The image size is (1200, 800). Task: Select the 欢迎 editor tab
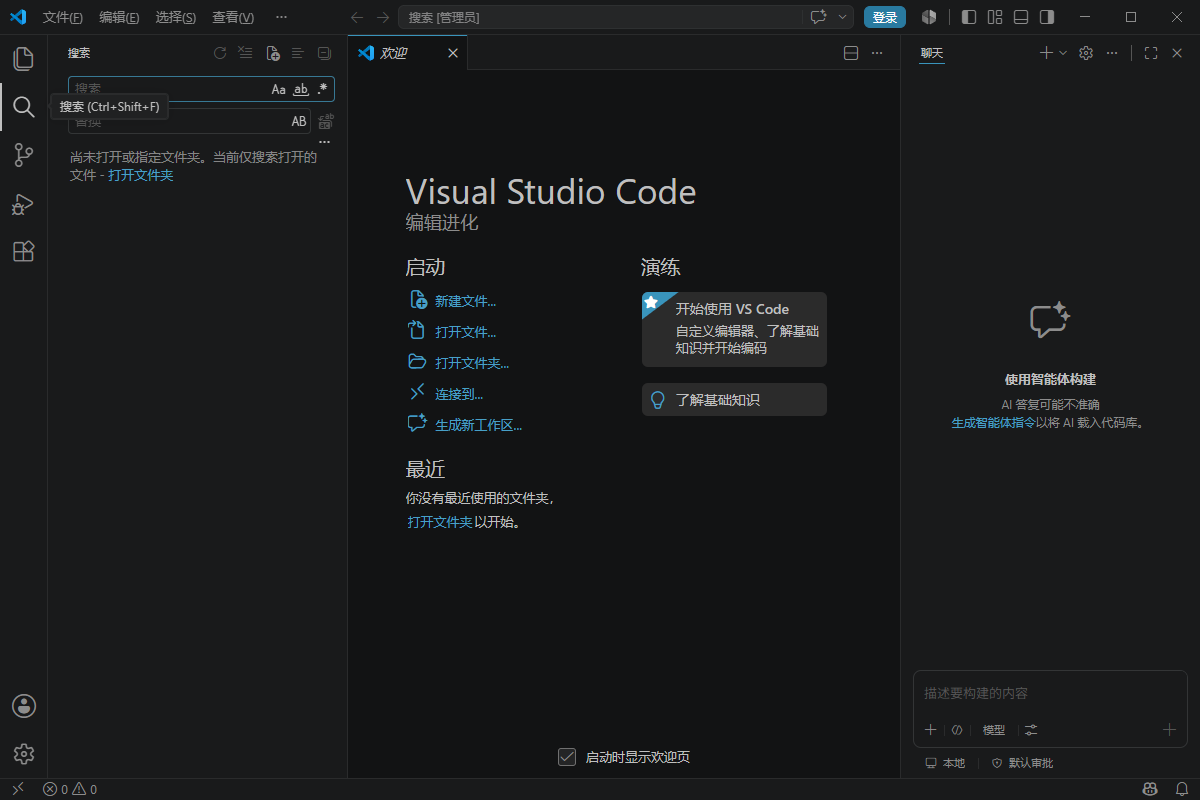click(x=408, y=53)
